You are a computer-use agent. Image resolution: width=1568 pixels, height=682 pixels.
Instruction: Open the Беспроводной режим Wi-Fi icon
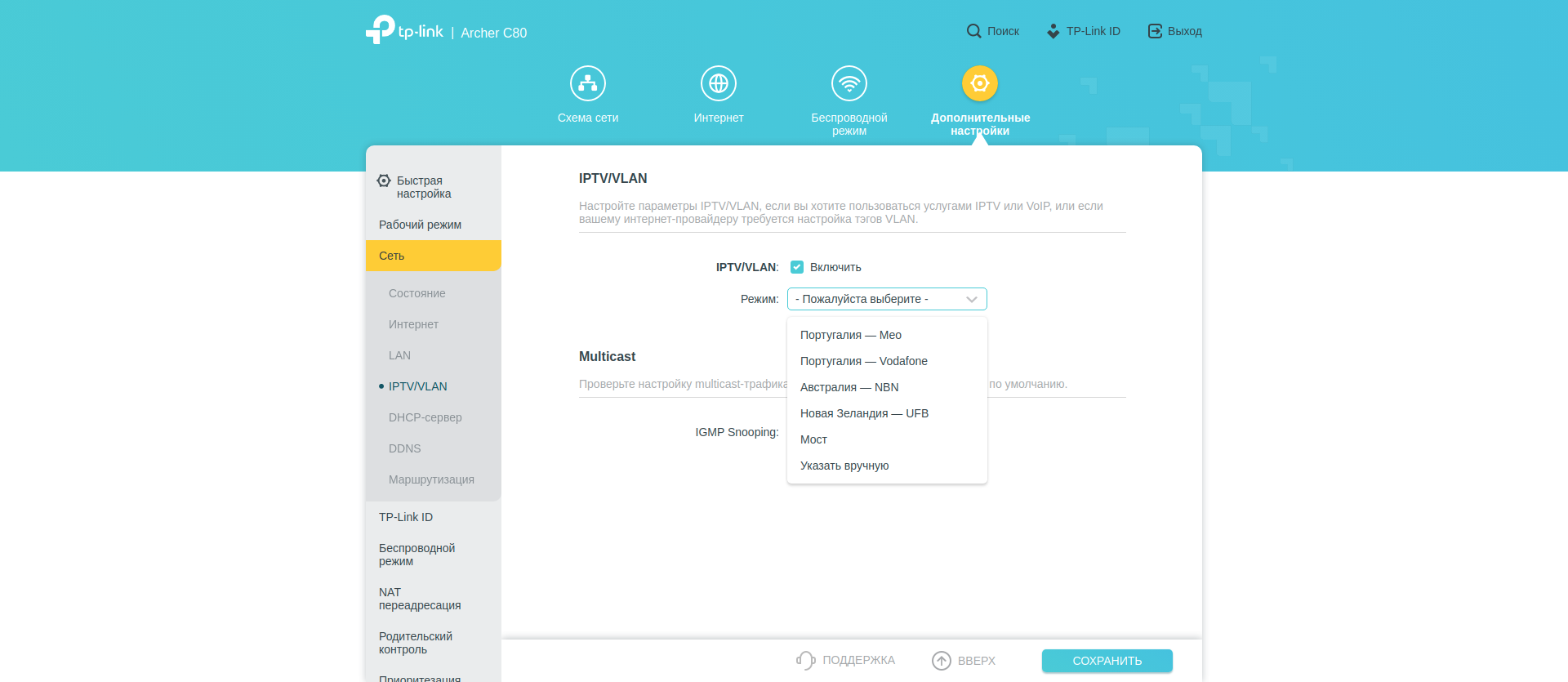(849, 83)
